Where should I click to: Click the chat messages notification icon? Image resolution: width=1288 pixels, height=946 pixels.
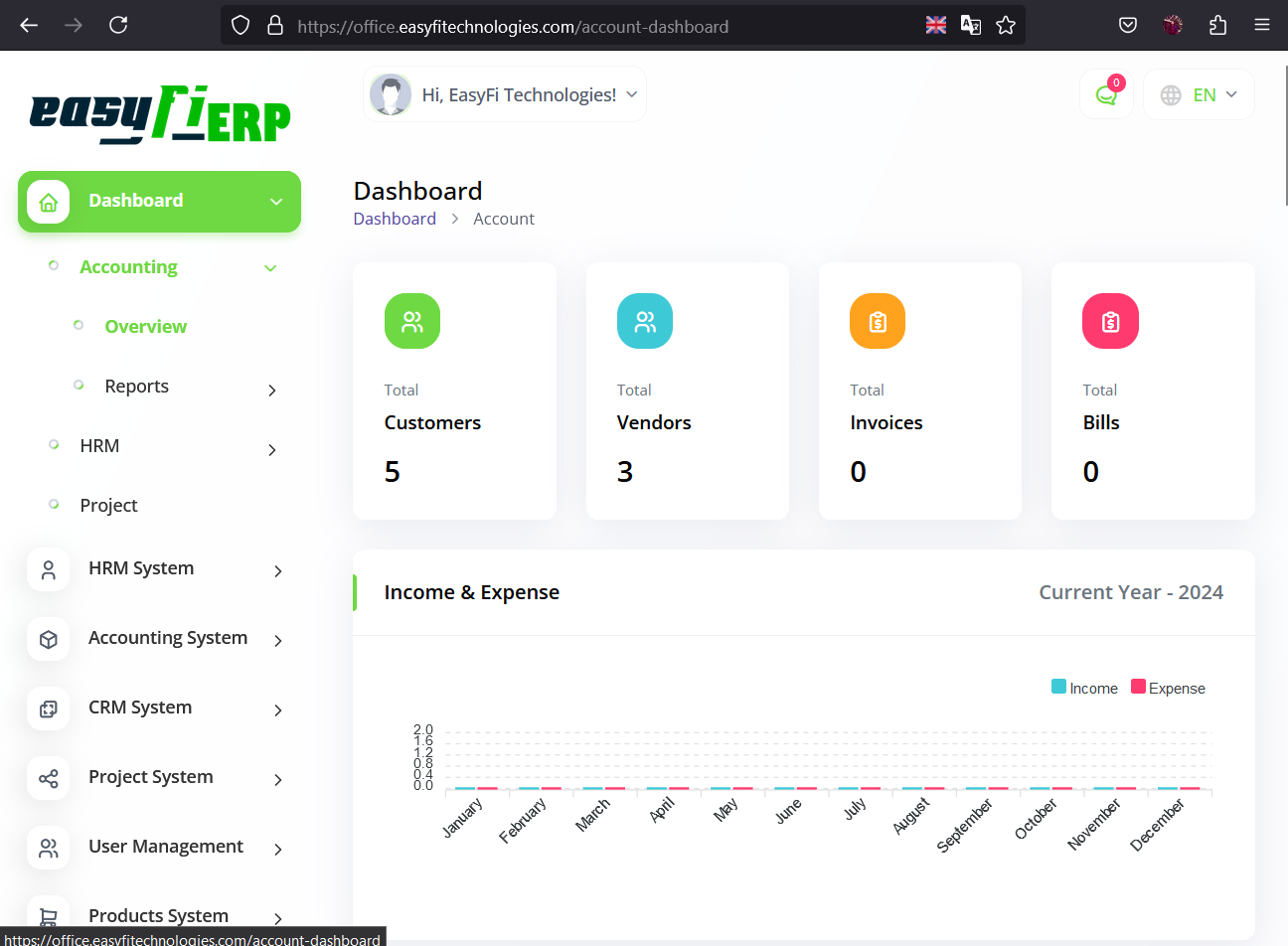click(1106, 94)
